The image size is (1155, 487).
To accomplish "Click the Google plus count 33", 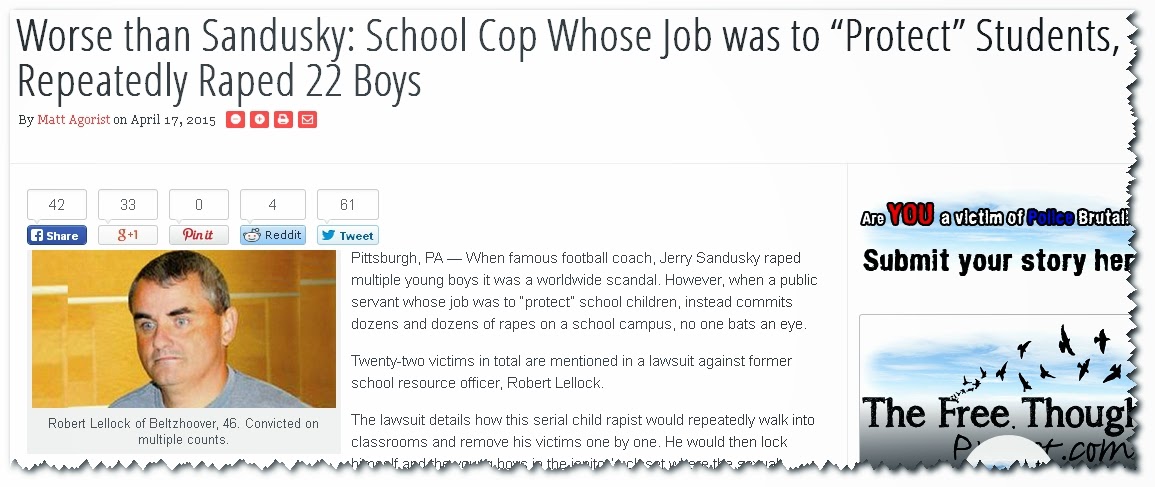I will [127, 205].
